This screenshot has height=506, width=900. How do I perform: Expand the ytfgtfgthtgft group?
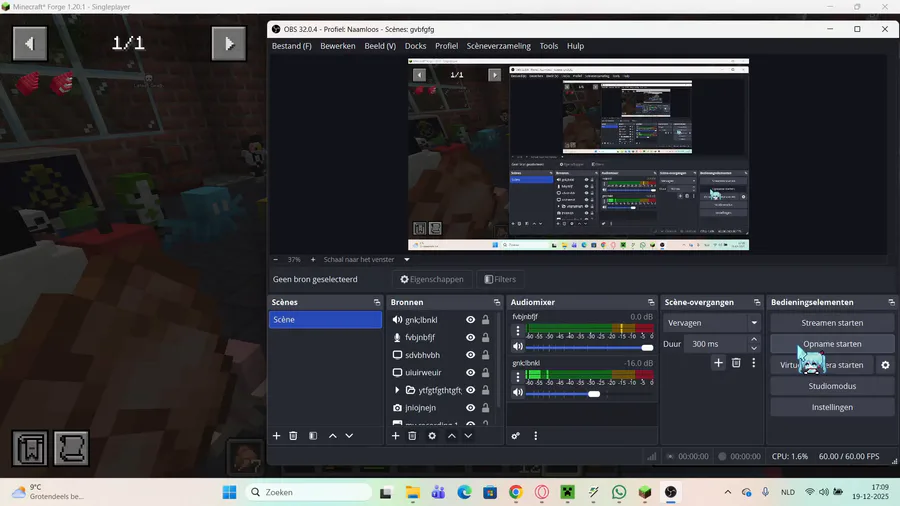pyautogui.click(x=397, y=390)
